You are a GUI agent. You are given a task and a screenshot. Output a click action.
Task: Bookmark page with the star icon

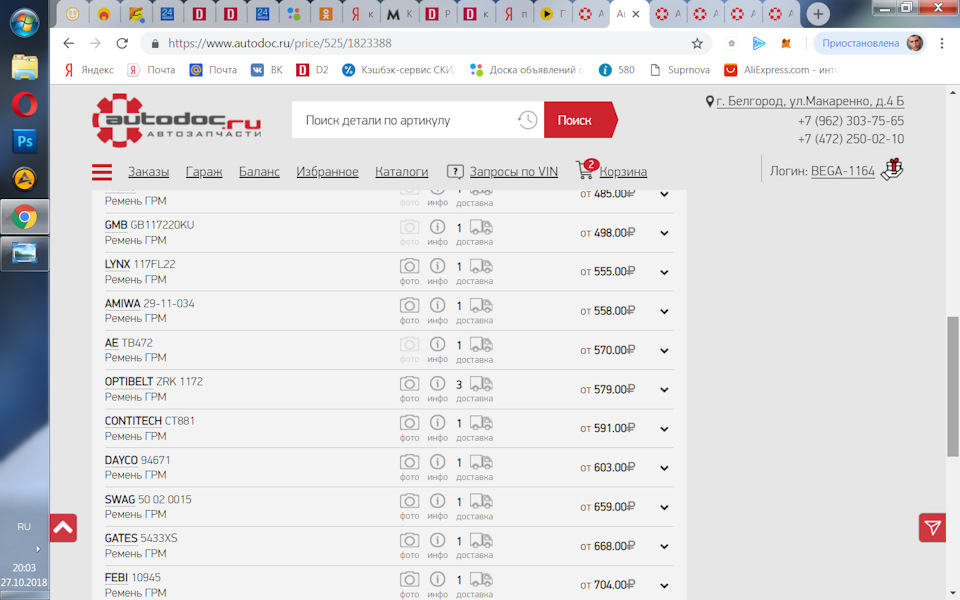pos(697,43)
